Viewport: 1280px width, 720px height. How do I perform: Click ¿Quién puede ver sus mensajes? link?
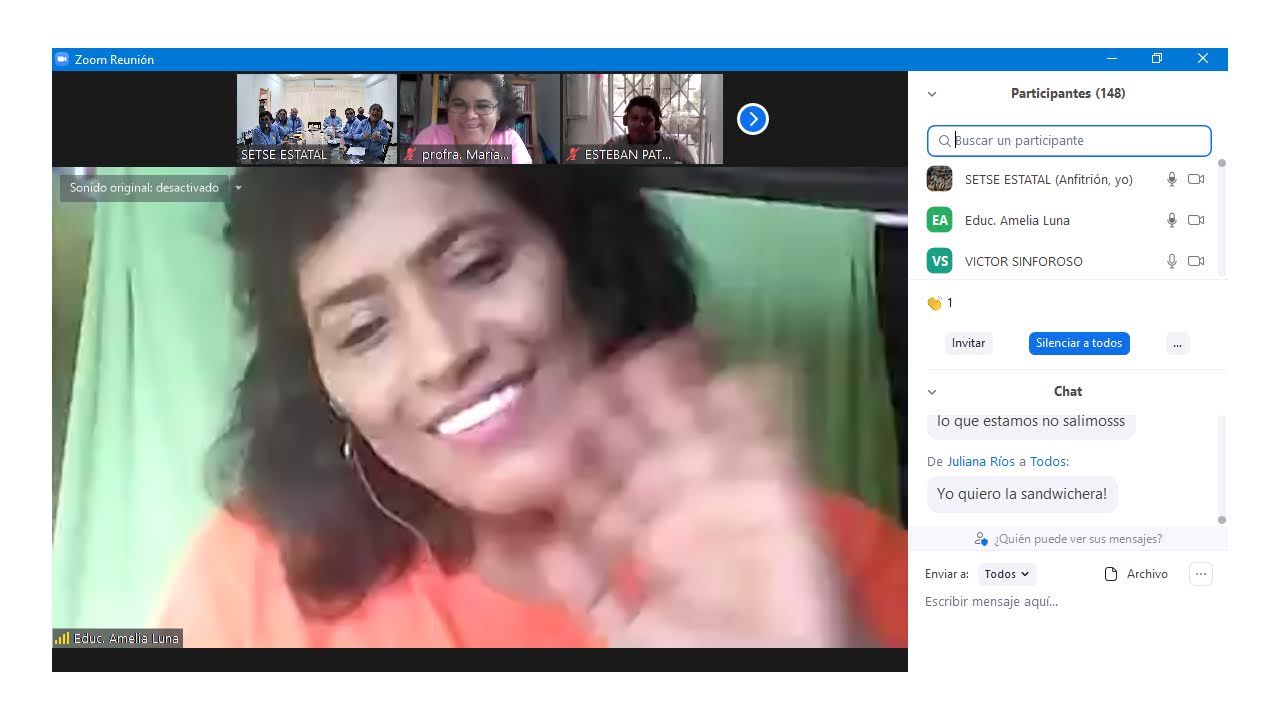(1078, 539)
